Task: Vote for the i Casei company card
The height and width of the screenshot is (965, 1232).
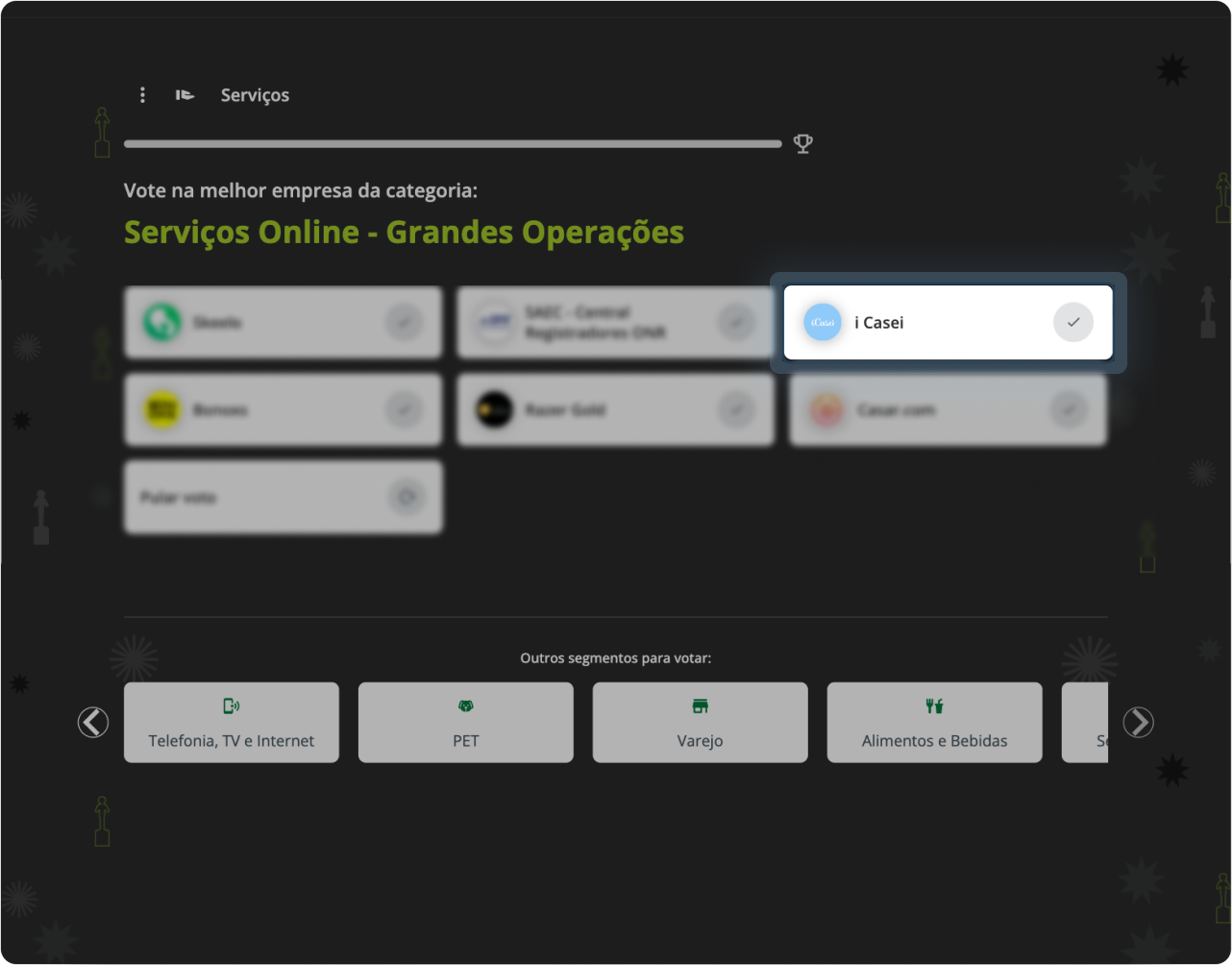Action: click(x=948, y=322)
